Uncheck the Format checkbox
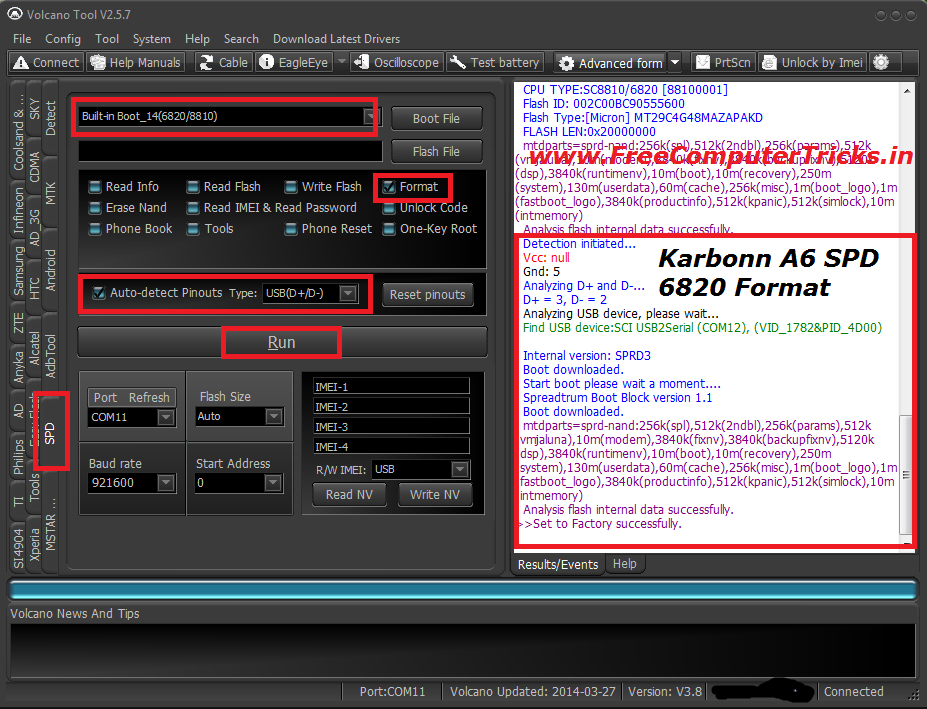 [x=388, y=187]
